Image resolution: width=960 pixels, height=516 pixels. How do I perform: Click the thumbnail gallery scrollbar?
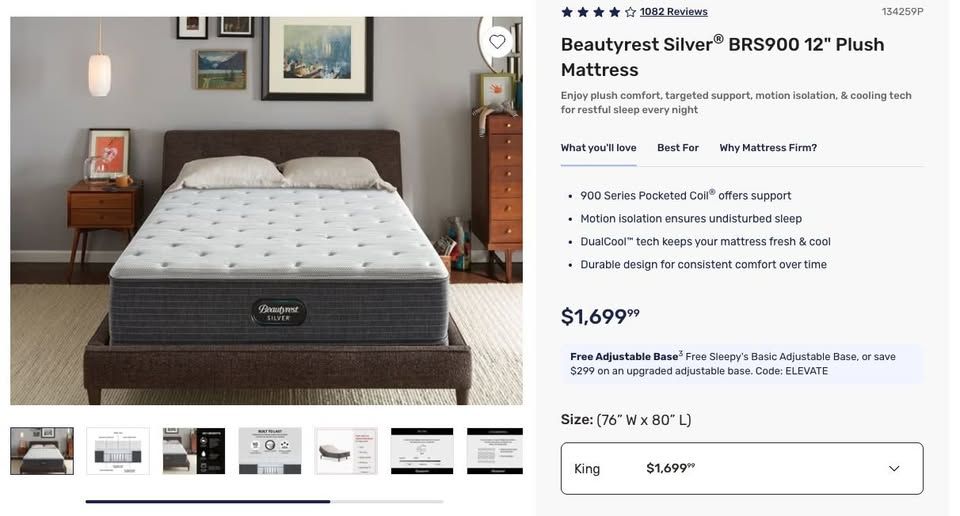pyautogui.click(x=208, y=501)
